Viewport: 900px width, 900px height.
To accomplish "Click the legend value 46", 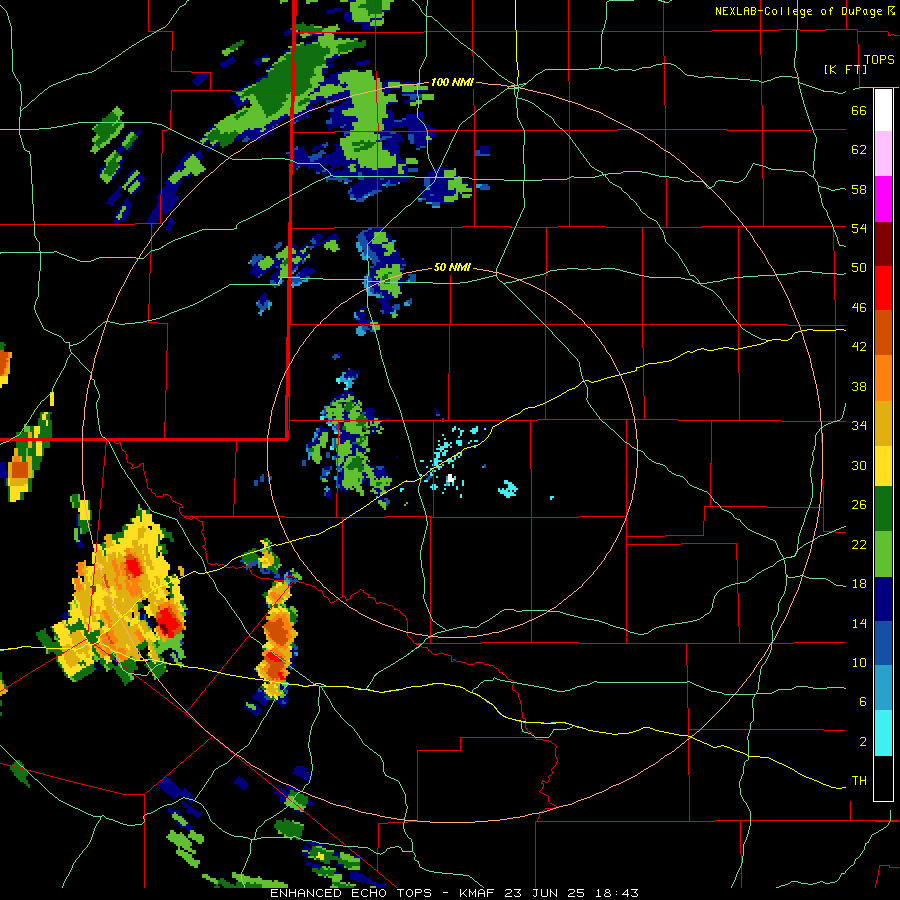I will 859,308.
